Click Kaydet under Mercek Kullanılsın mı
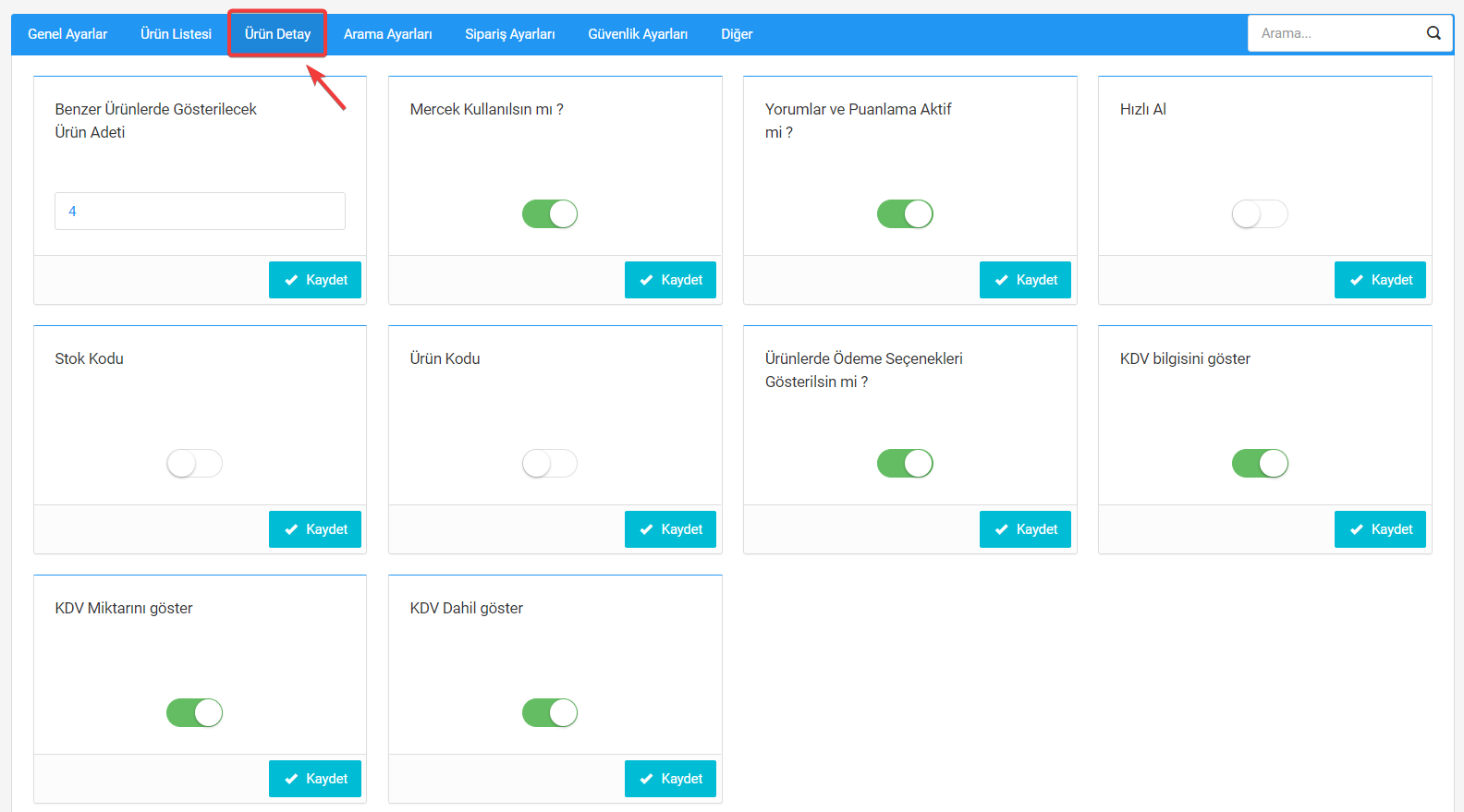The image size is (1464, 812). (670, 280)
